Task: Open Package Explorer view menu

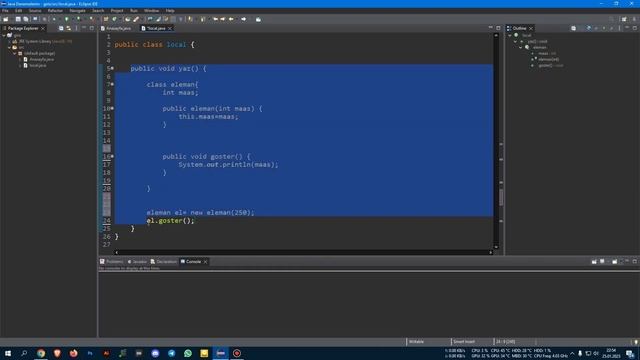Action: tap(76, 28)
